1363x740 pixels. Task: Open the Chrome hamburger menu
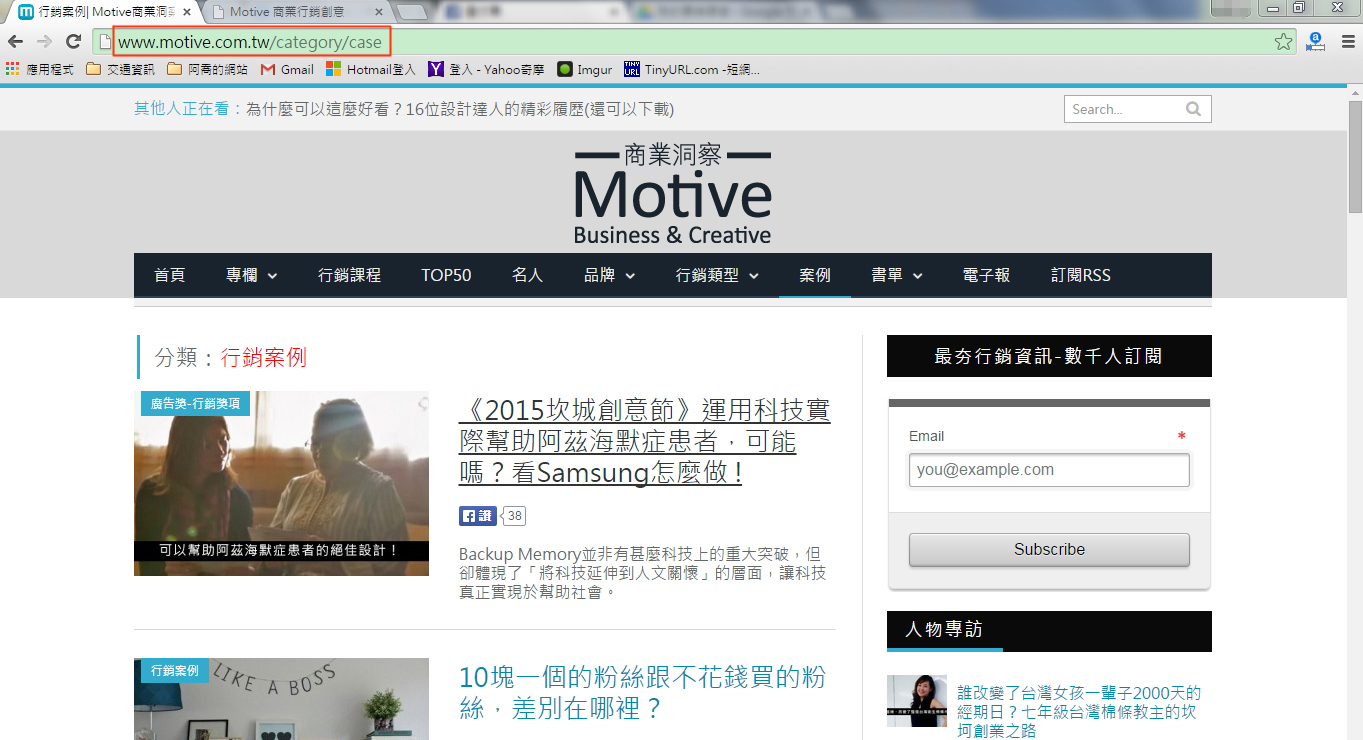pyautogui.click(x=1347, y=41)
